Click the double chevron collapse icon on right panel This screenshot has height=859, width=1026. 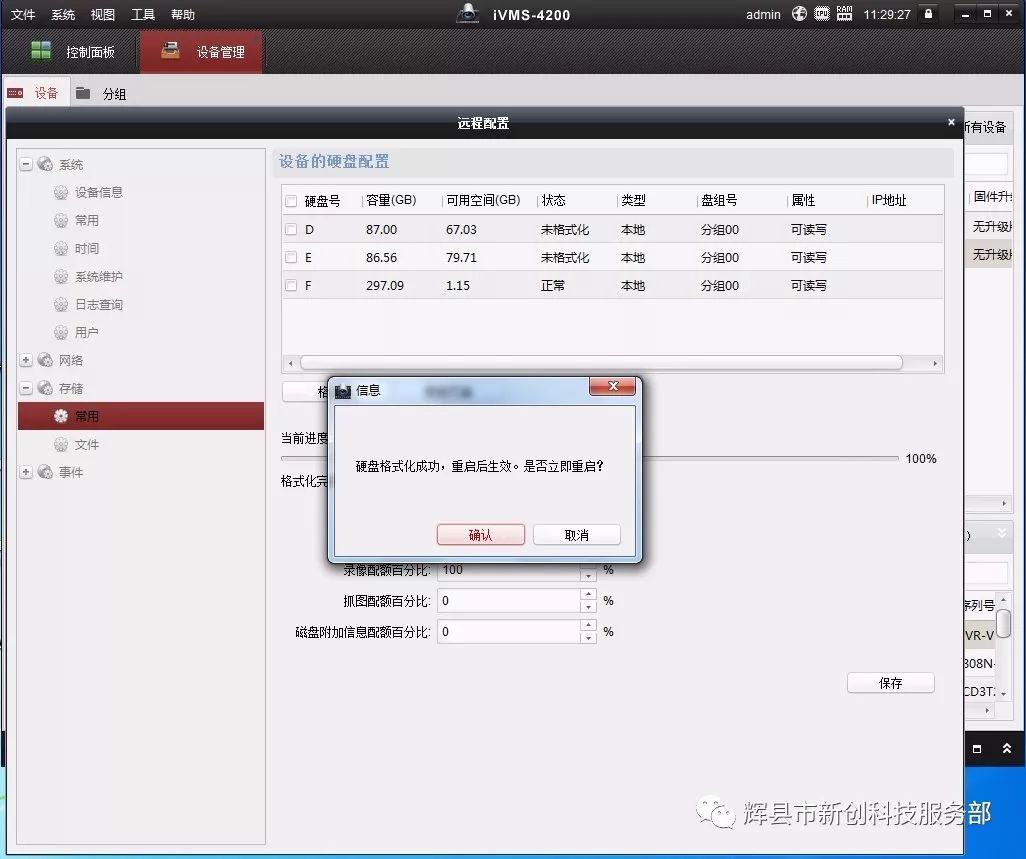click(1002, 533)
